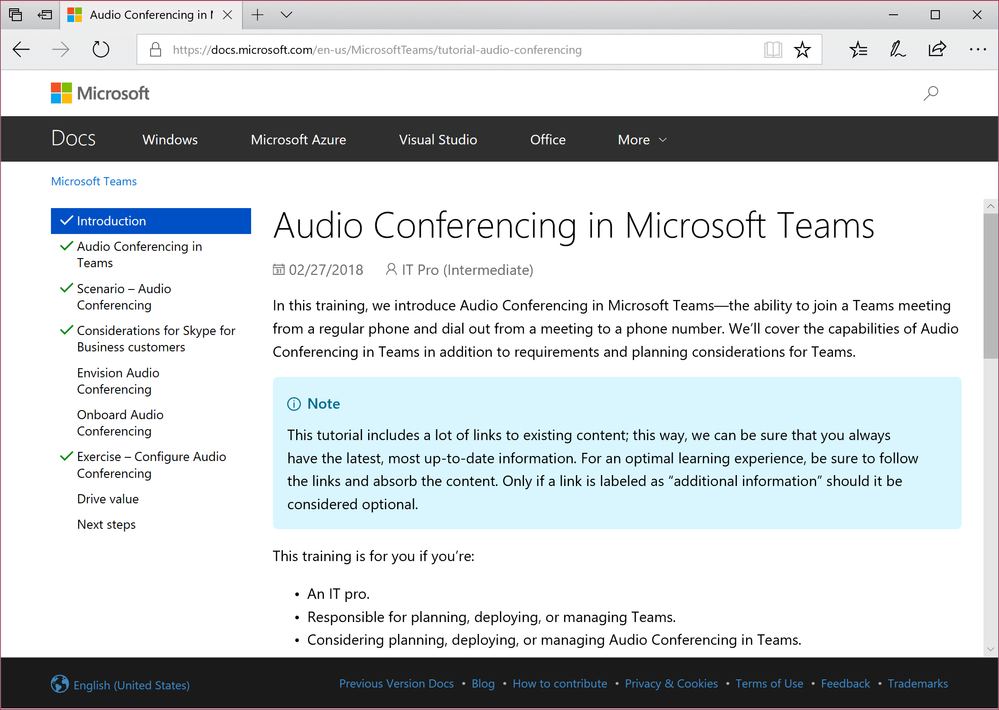Screen dimensions: 999x710
Task: Click the IT Pro (Intermediate) text
Action: [468, 270]
